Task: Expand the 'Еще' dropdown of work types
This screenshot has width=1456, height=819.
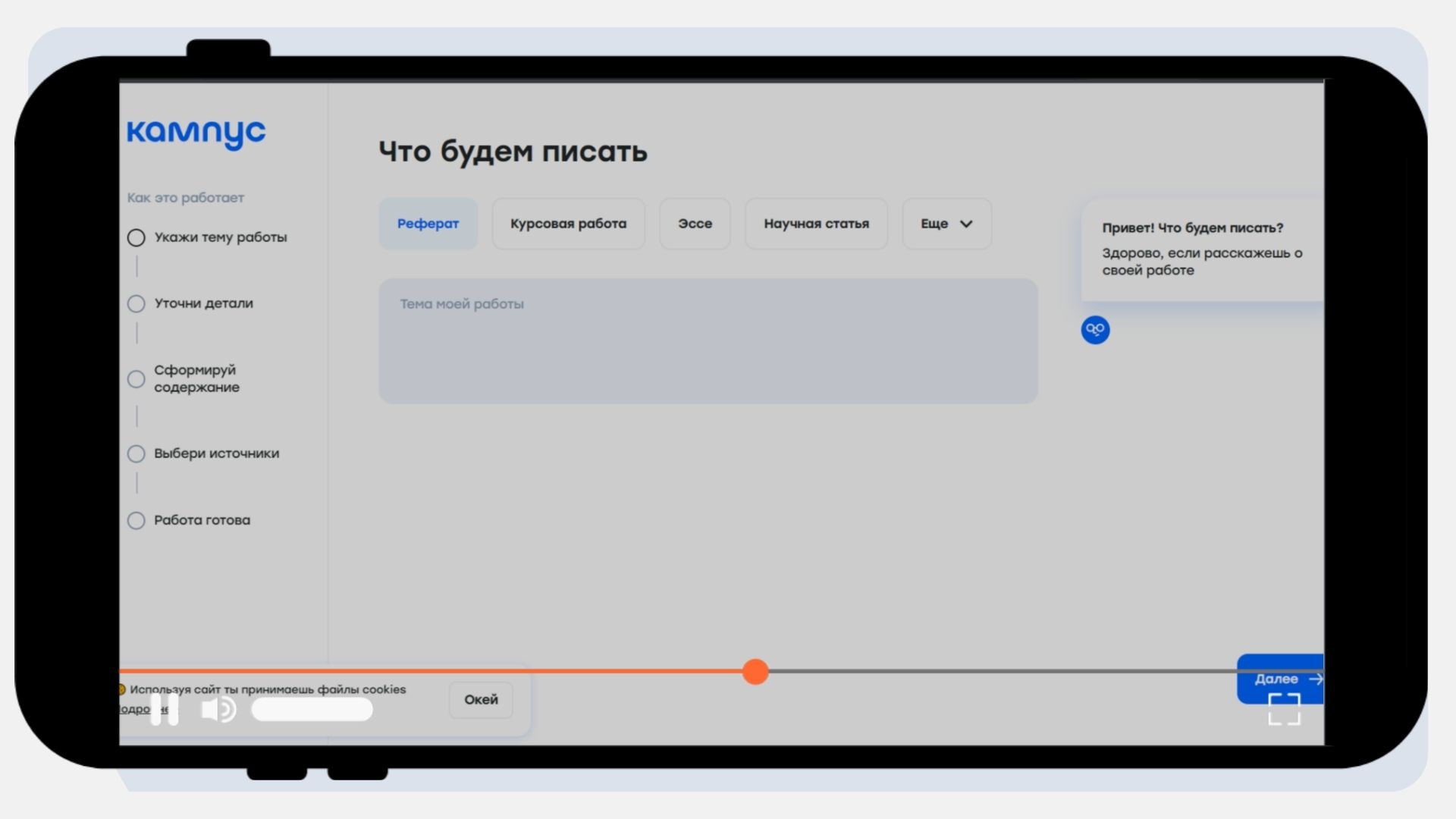Action: pos(946,224)
